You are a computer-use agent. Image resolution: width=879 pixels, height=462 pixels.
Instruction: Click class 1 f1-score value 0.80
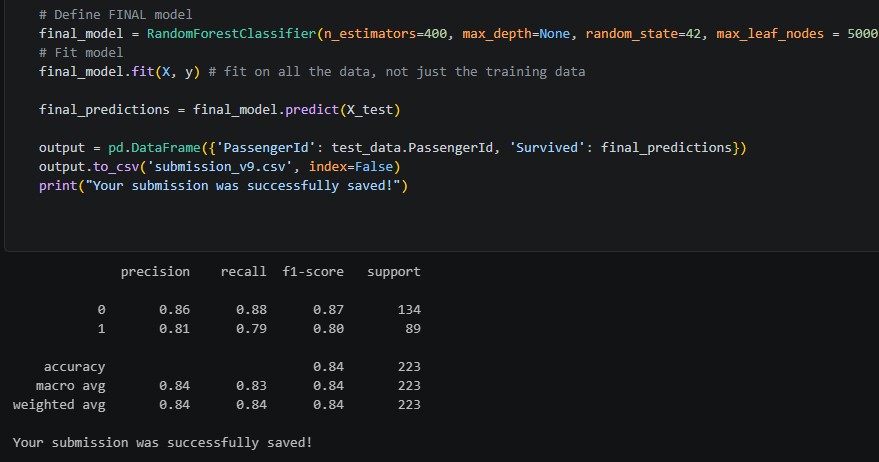329,329
